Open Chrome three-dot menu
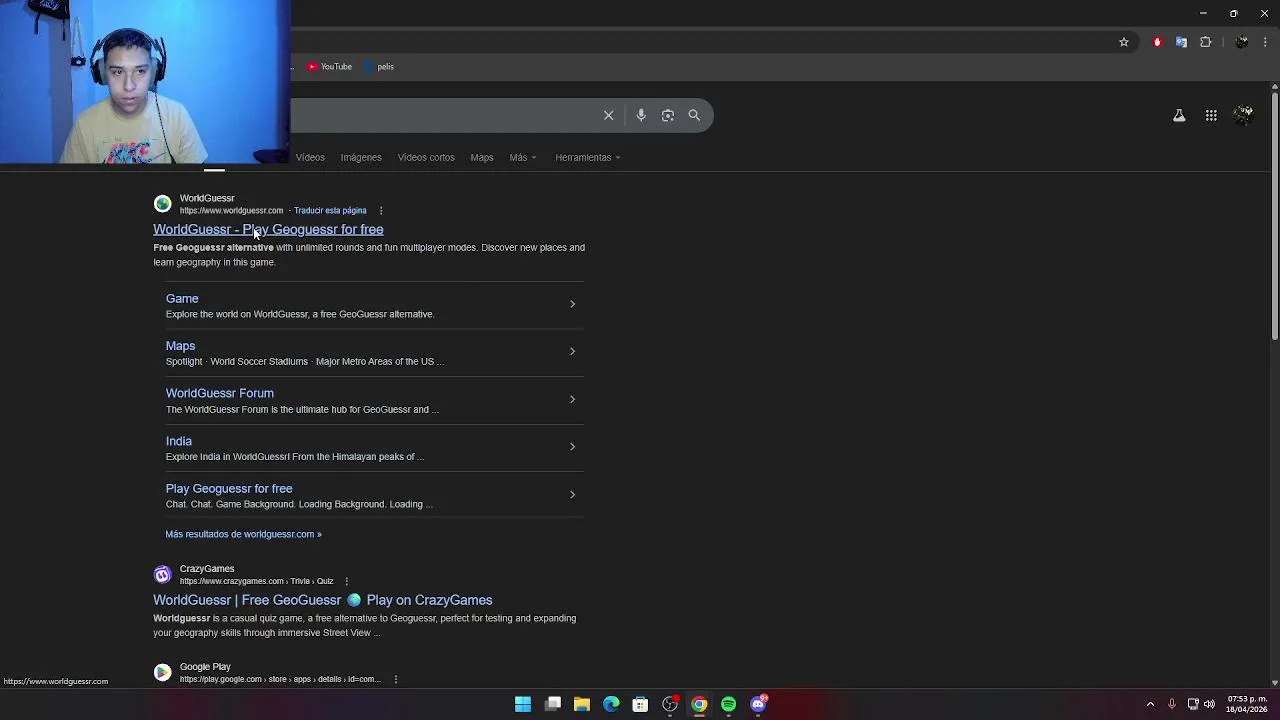 point(1265,42)
